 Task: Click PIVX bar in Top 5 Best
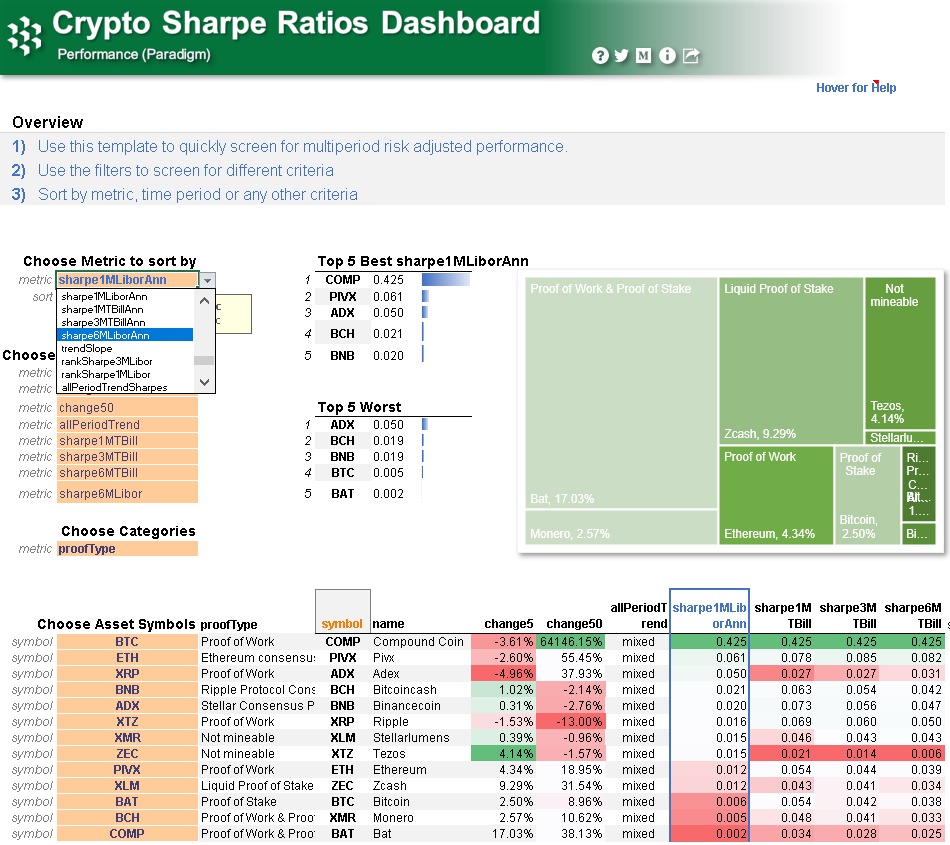tap(425, 297)
